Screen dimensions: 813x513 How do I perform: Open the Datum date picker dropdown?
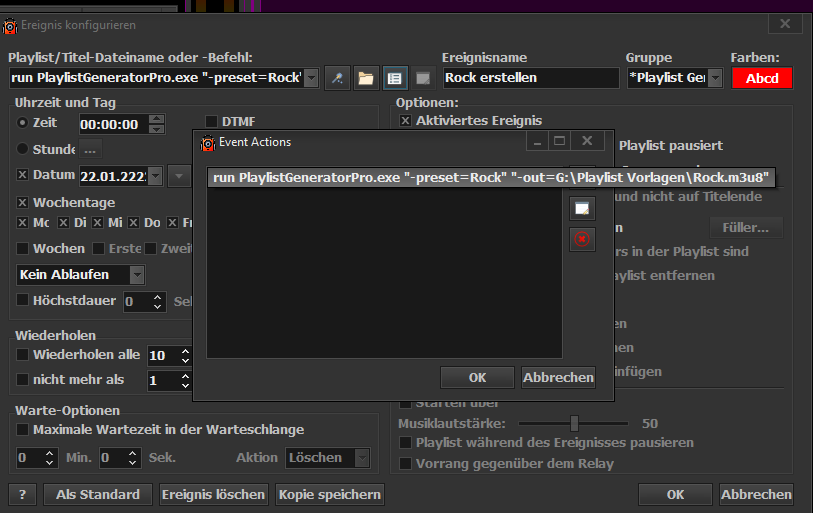156,176
